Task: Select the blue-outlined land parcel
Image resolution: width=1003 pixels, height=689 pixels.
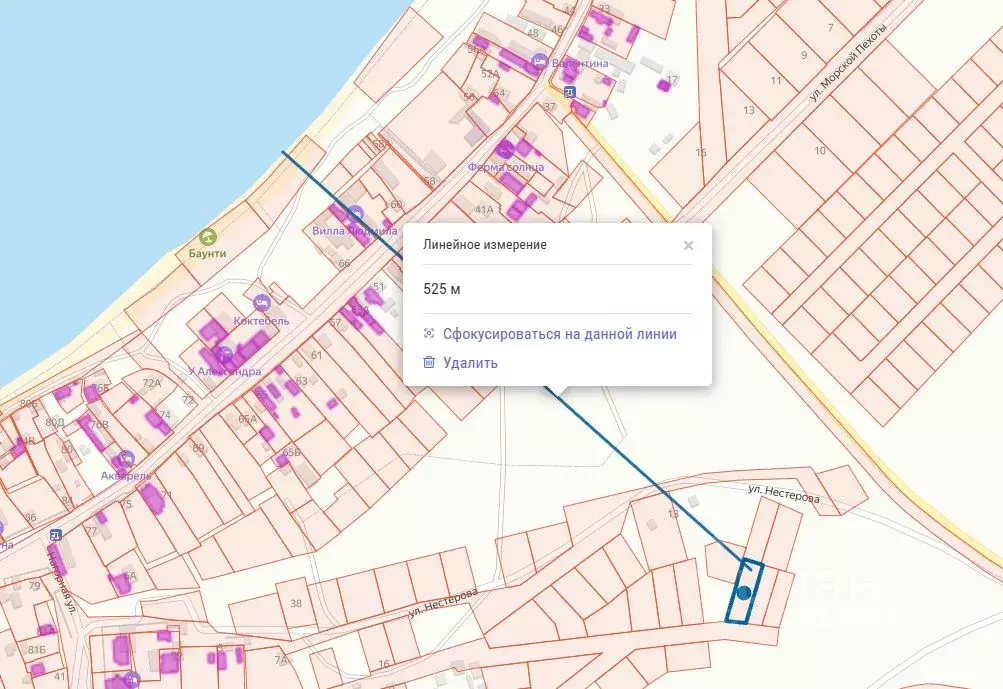Action: tap(744, 591)
